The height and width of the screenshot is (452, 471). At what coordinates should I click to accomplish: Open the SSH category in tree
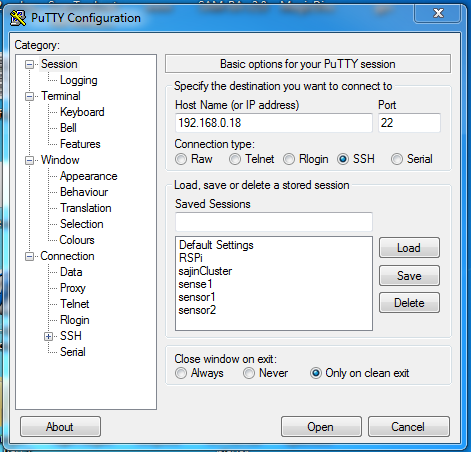click(71, 336)
